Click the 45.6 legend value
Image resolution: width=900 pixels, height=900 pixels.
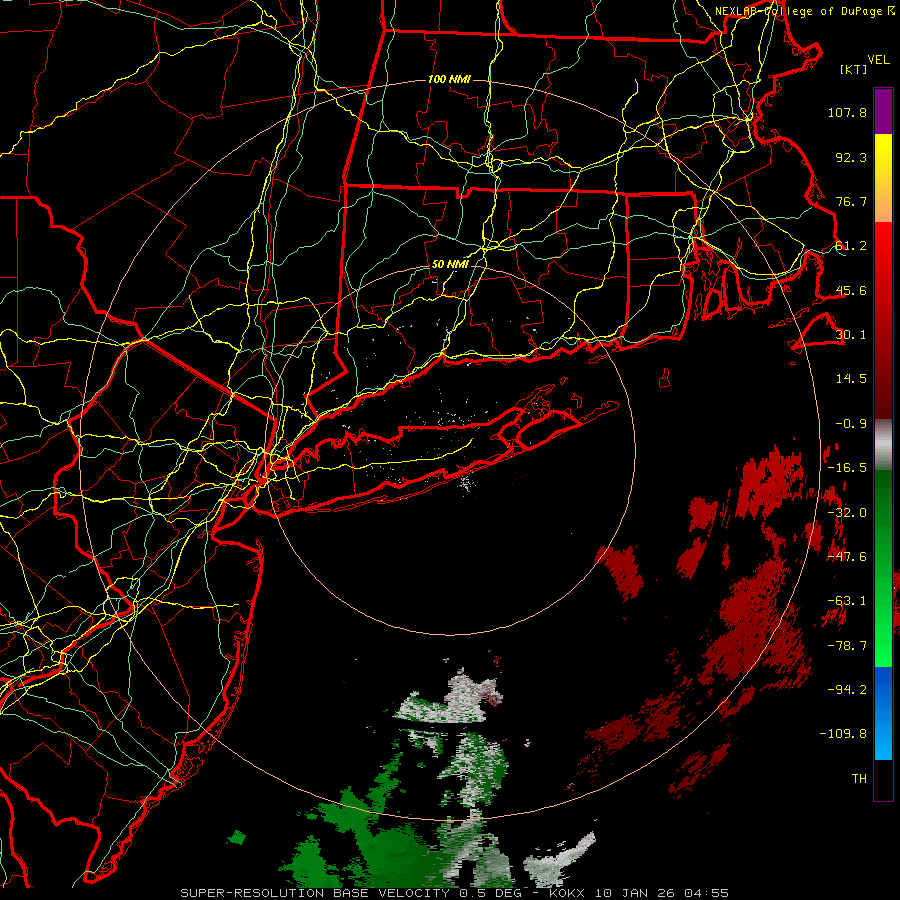tap(851, 290)
